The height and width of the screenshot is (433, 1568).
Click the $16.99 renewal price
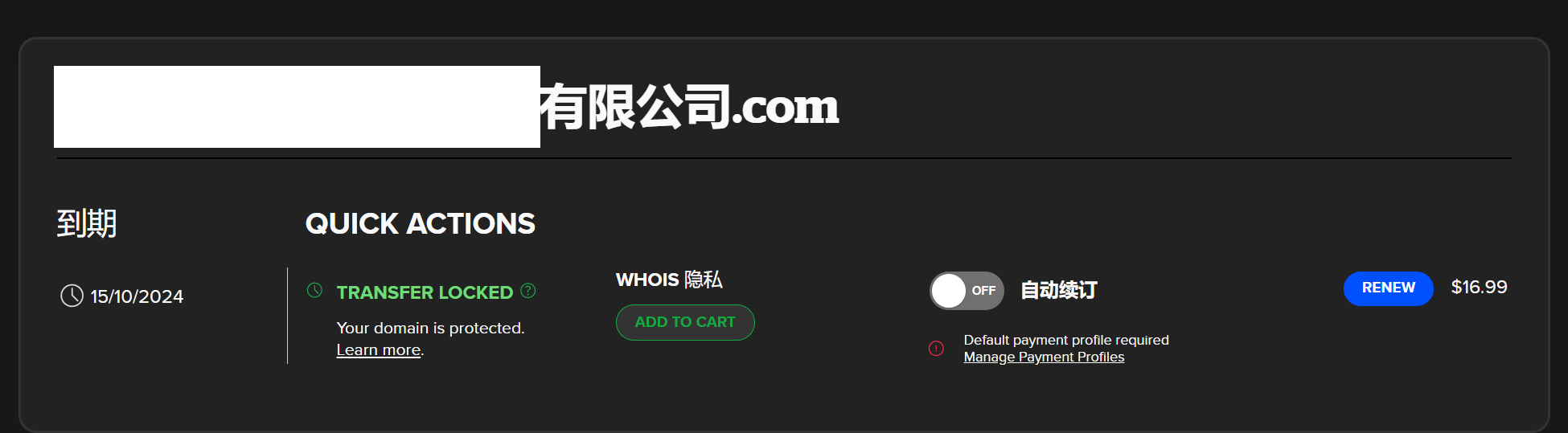tap(1479, 288)
